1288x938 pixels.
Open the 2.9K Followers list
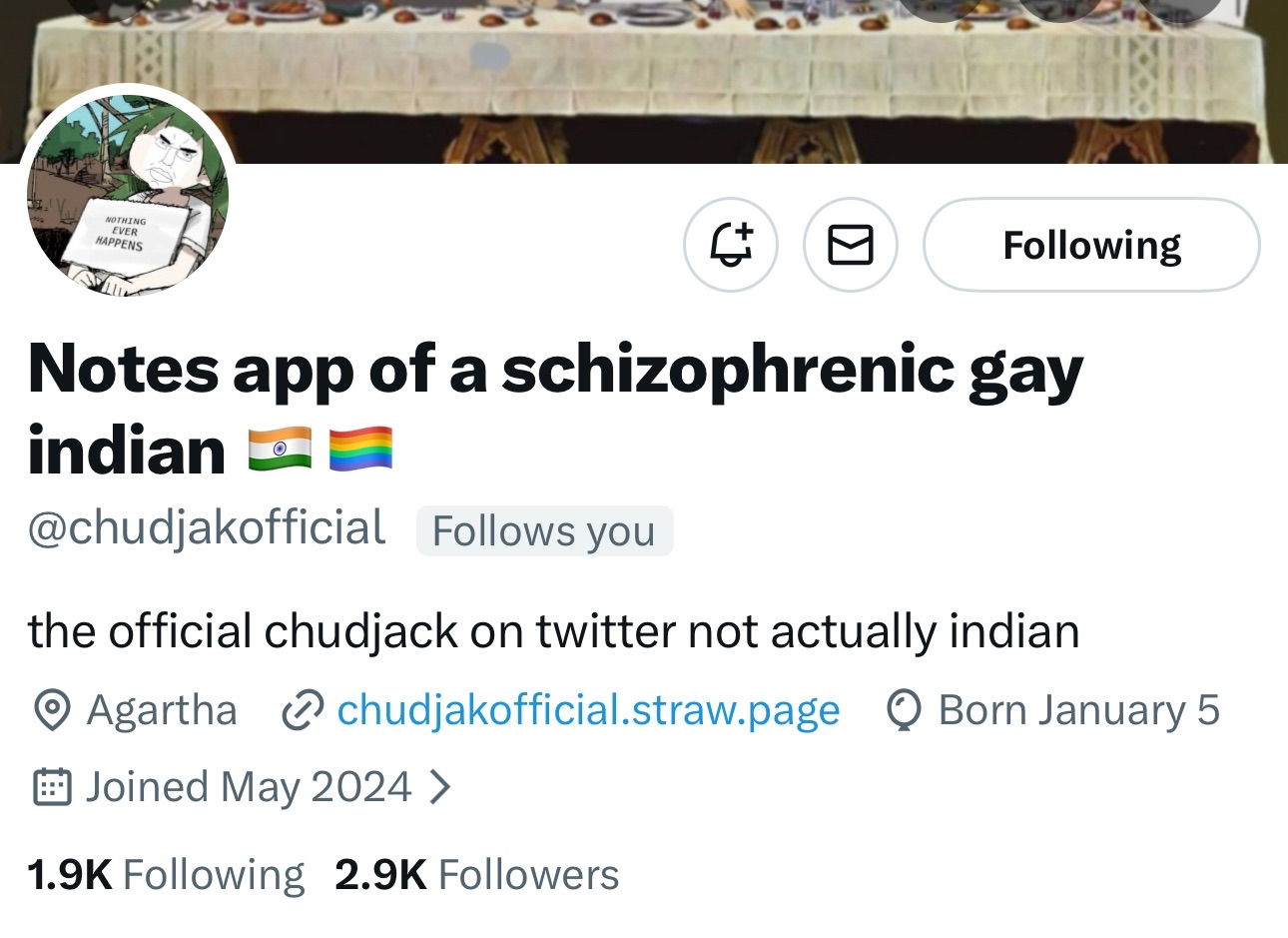click(477, 875)
